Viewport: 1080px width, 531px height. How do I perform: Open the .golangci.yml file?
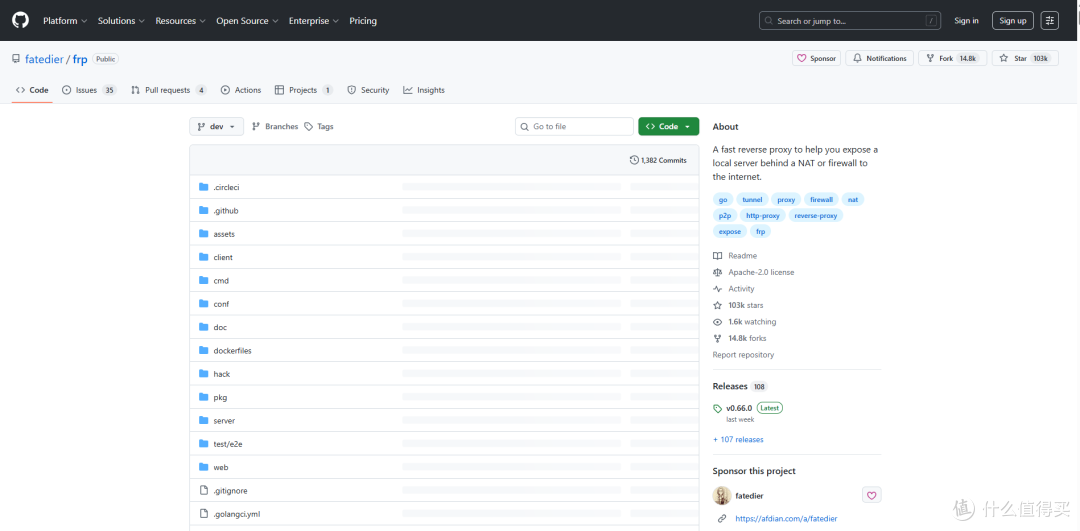237,514
